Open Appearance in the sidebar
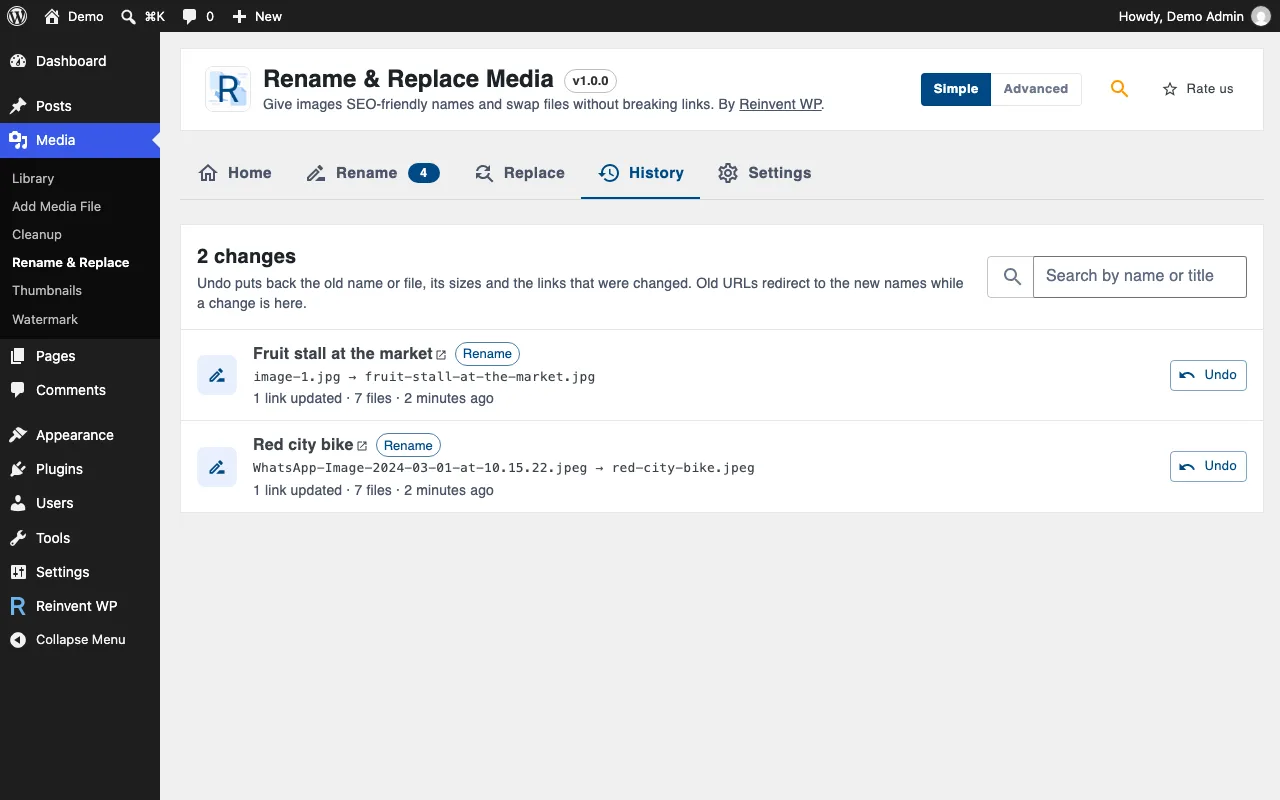Screen dimensions: 1280x800 click(80, 435)
